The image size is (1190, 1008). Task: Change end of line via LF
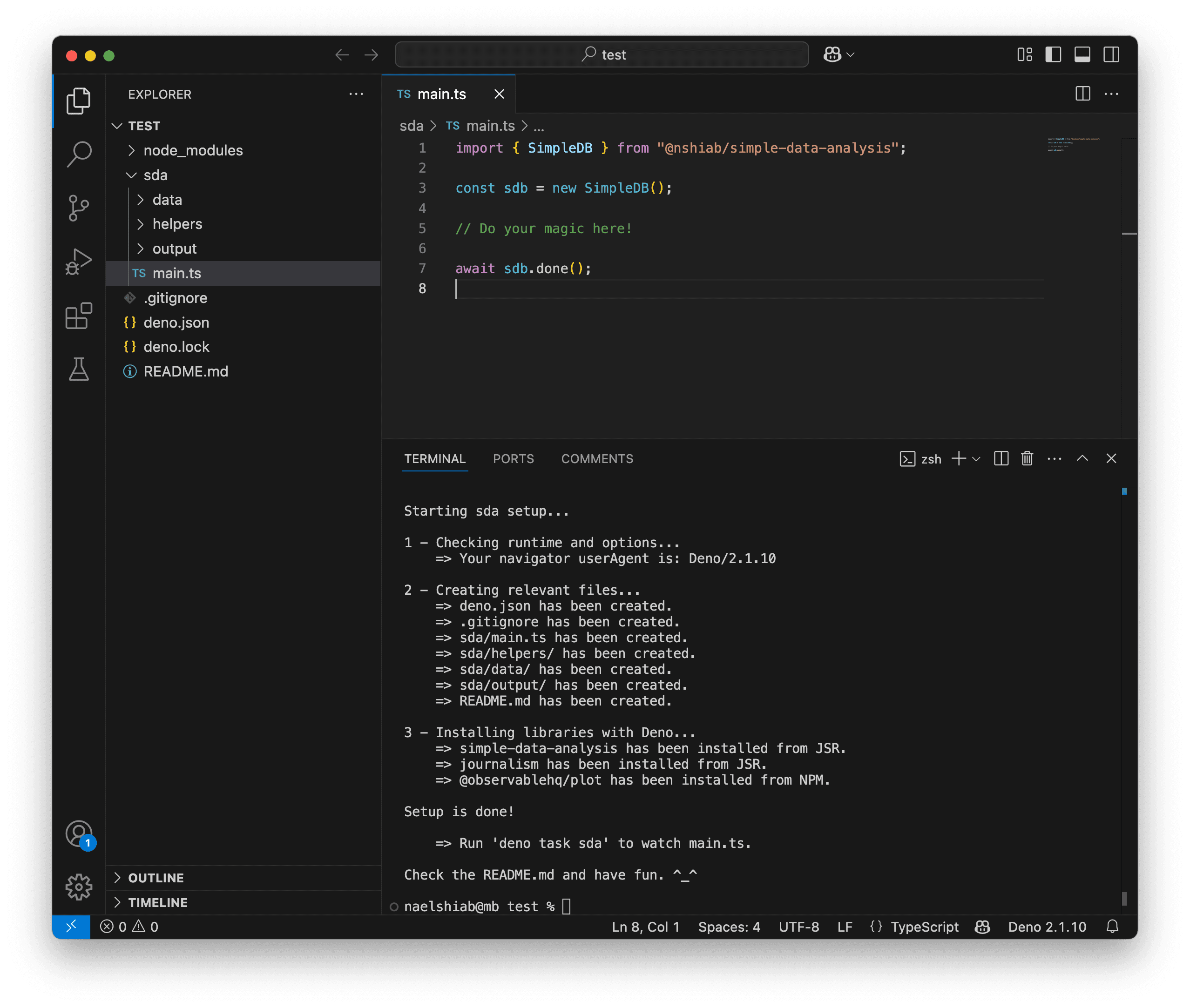(x=845, y=927)
